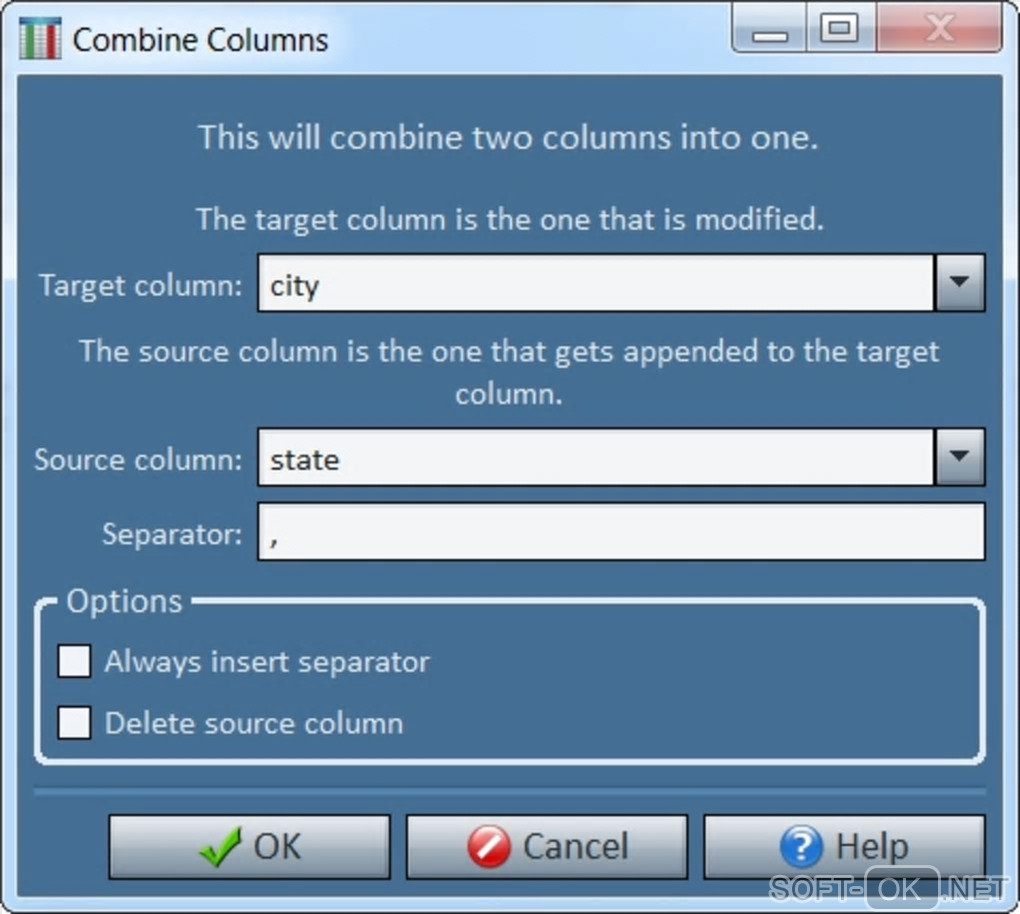Close the dialog with the X button
Screen dimensions: 1020x914
(x=938, y=30)
